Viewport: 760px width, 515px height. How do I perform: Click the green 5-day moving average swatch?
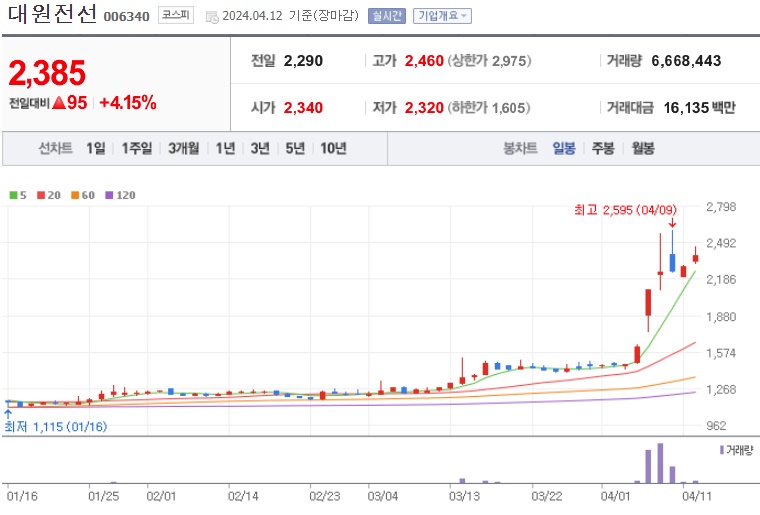(14, 195)
